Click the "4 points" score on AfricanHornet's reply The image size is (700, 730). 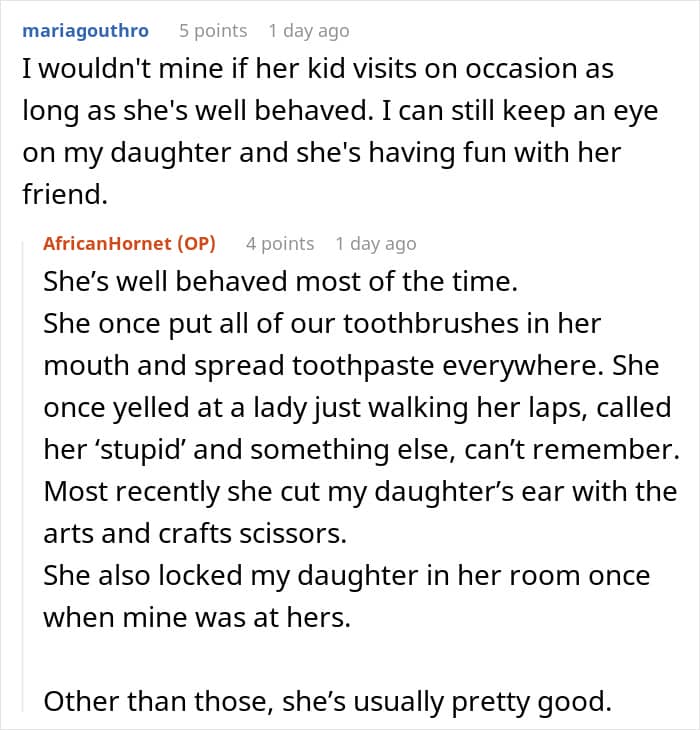coord(280,243)
